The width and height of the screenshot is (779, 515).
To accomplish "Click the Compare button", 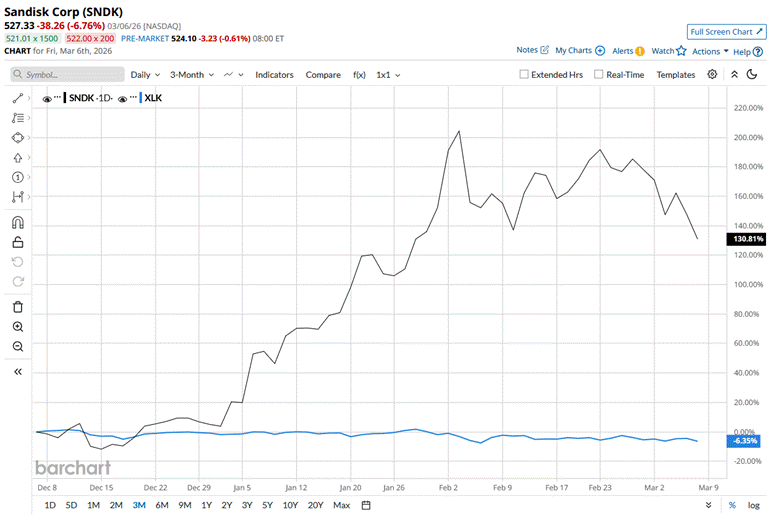I will coord(323,74).
